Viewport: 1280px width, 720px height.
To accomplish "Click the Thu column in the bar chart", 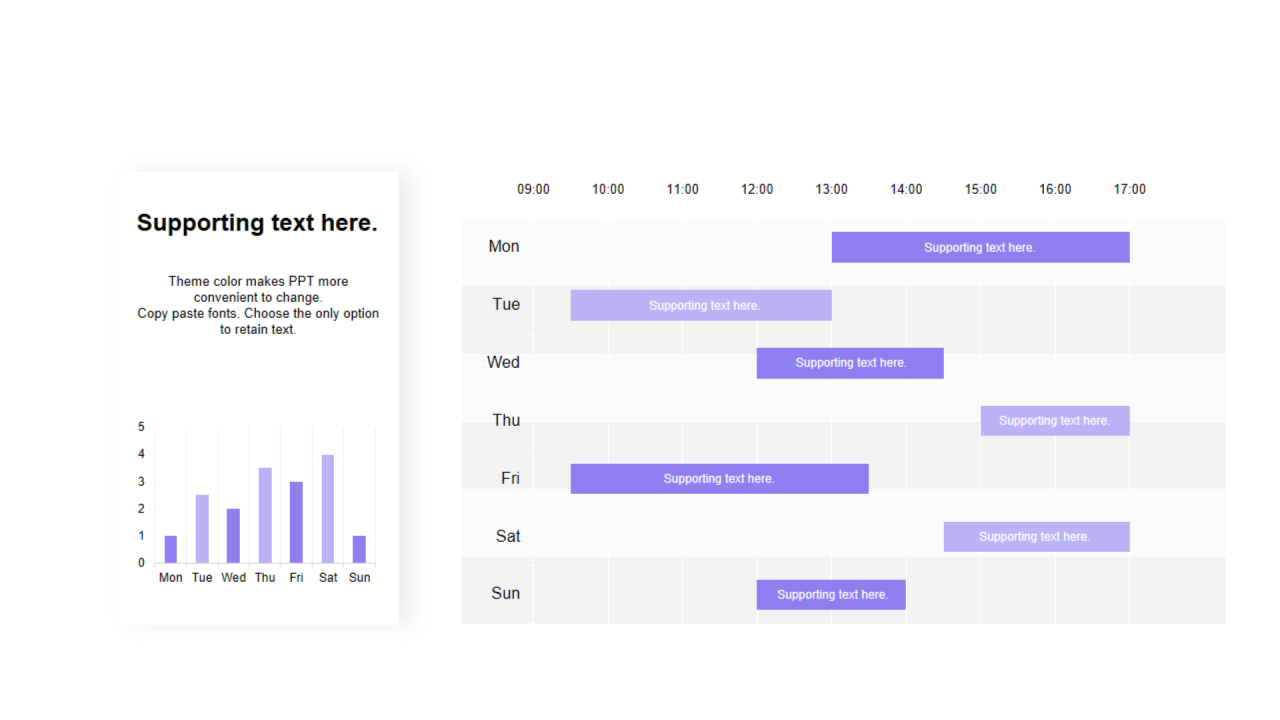I will coord(265,515).
